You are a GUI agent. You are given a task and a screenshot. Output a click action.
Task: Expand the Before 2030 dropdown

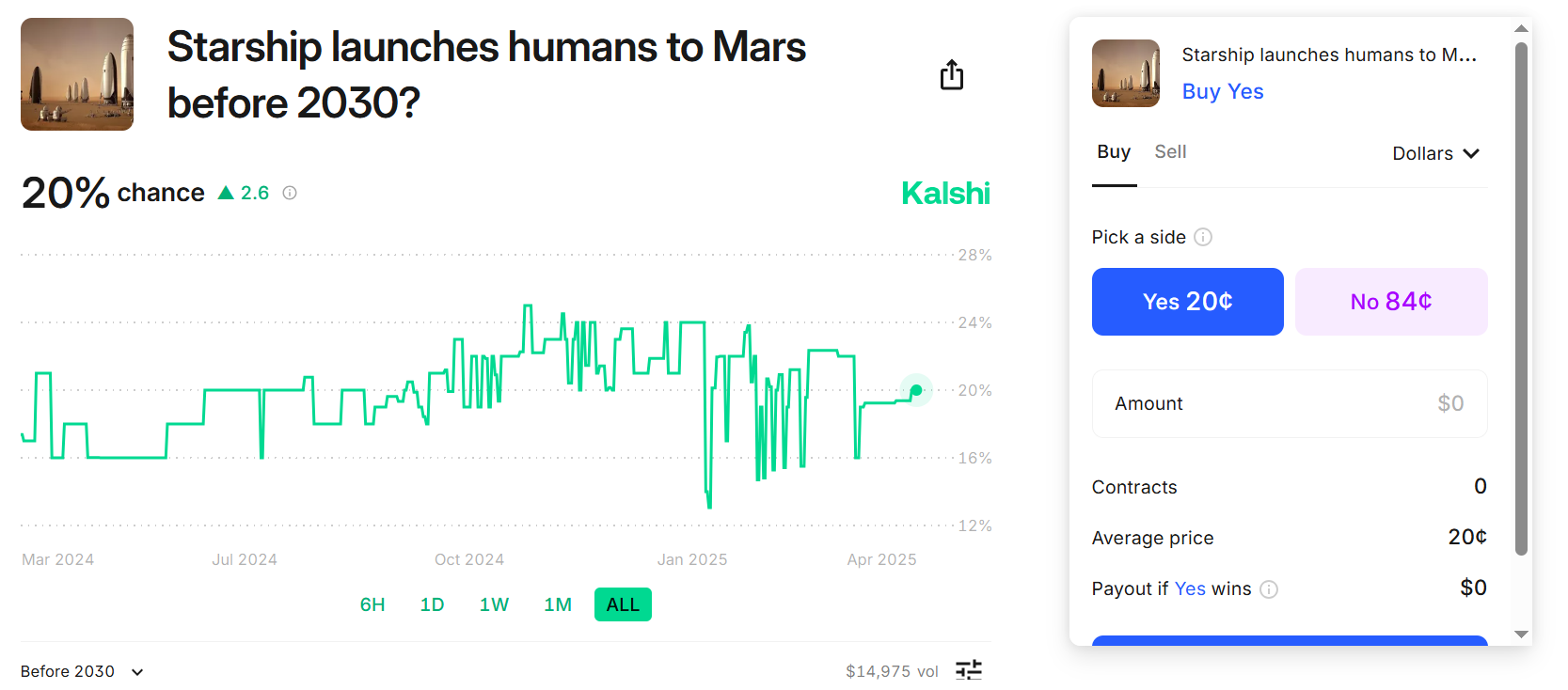pyautogui.click(x=83, y=671)
